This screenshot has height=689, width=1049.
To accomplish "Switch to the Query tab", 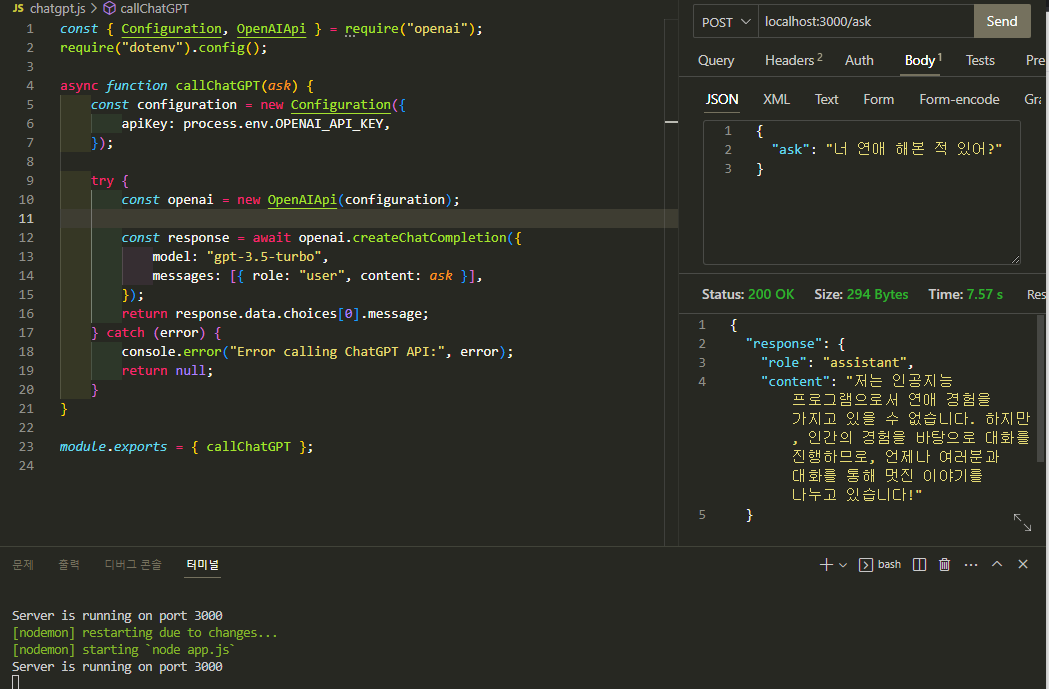I will click(x=716, y=60).
